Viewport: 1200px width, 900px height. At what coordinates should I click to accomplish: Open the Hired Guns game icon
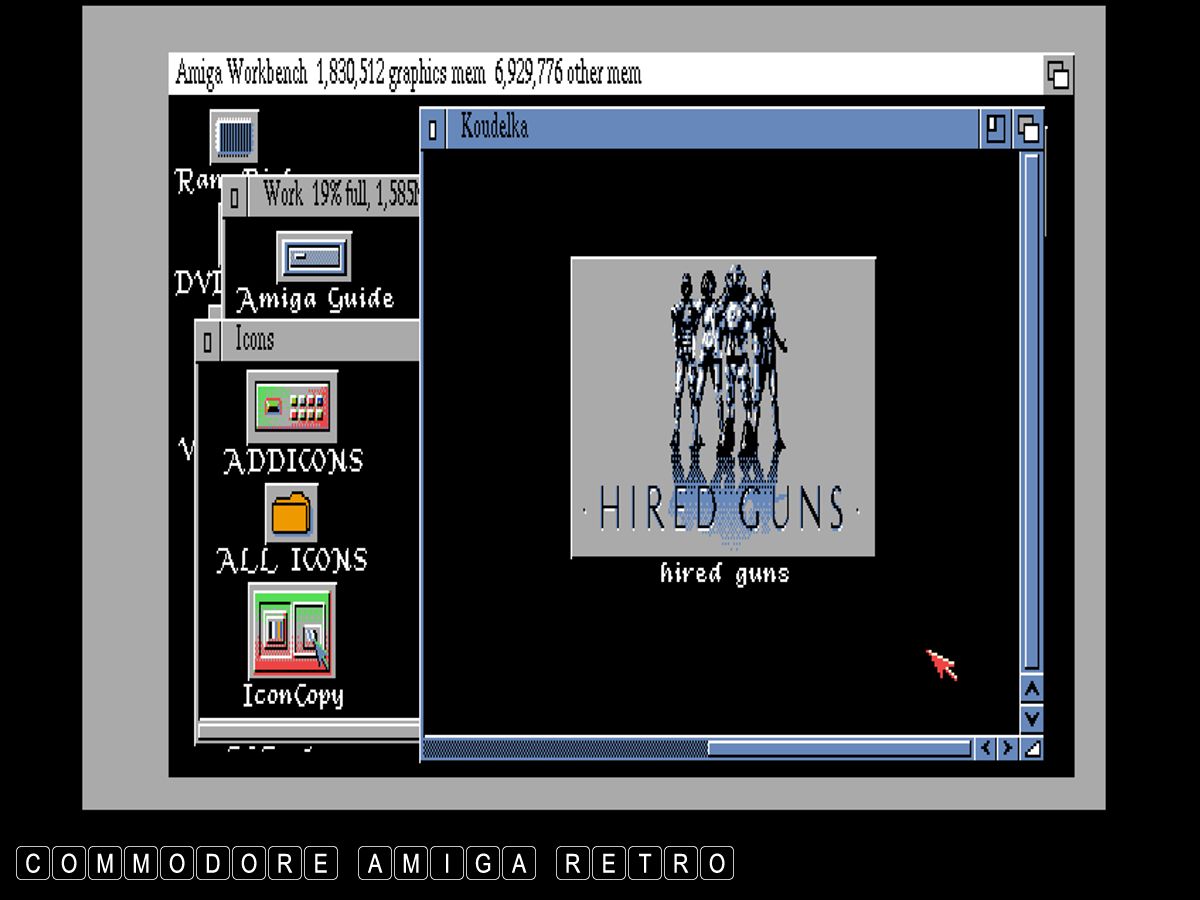(722, 407)
